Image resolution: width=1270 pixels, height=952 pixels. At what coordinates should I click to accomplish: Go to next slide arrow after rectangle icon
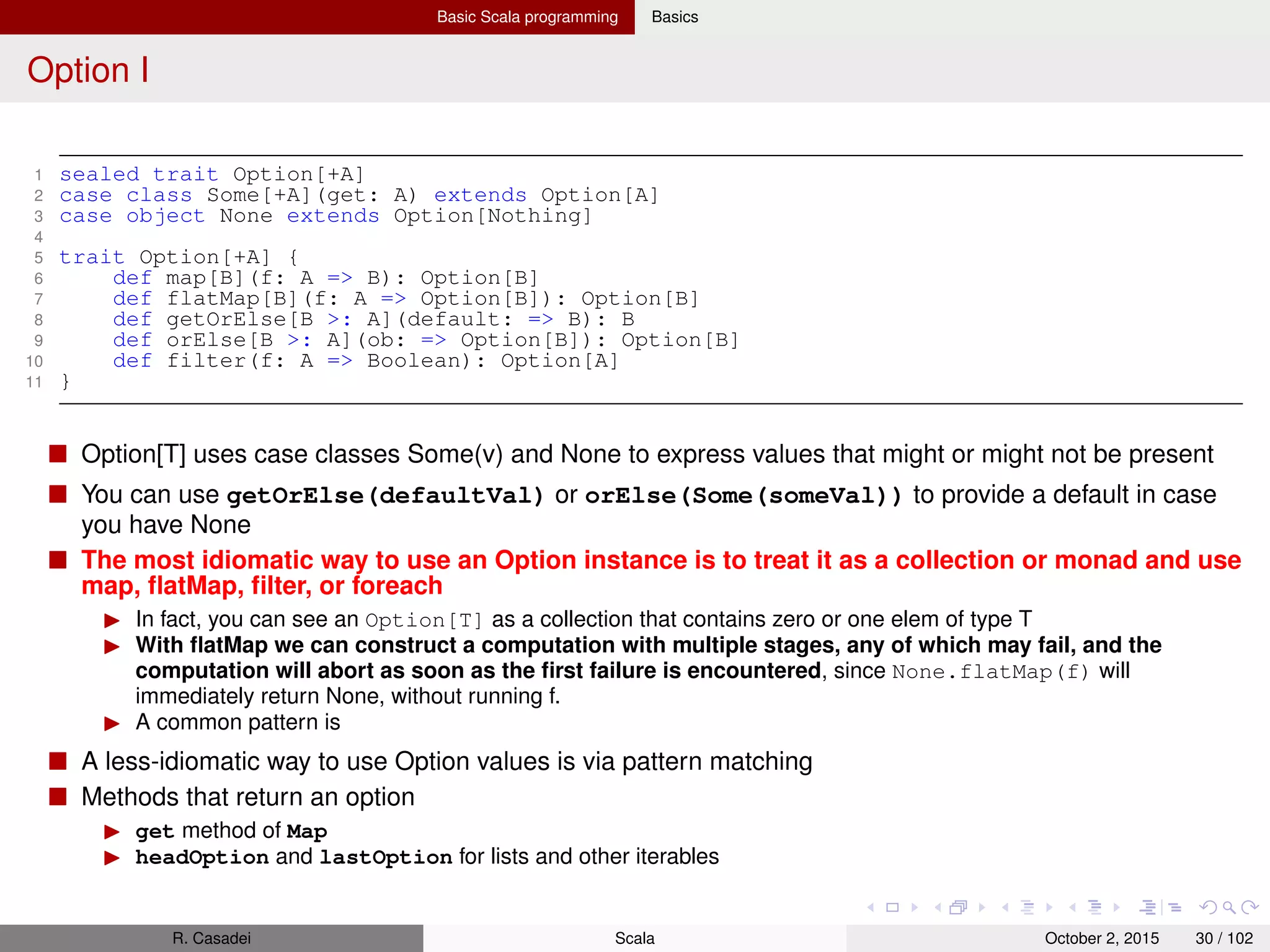915,907
